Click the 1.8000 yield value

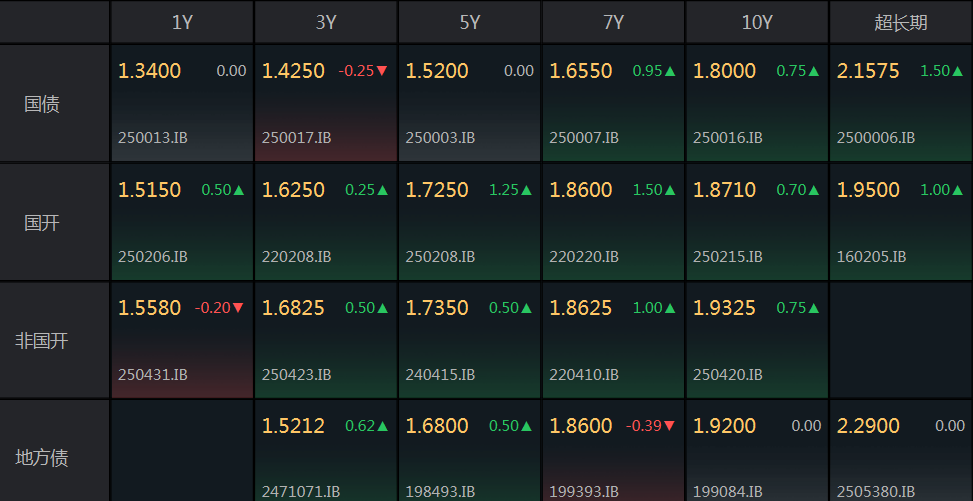point(725,71)
